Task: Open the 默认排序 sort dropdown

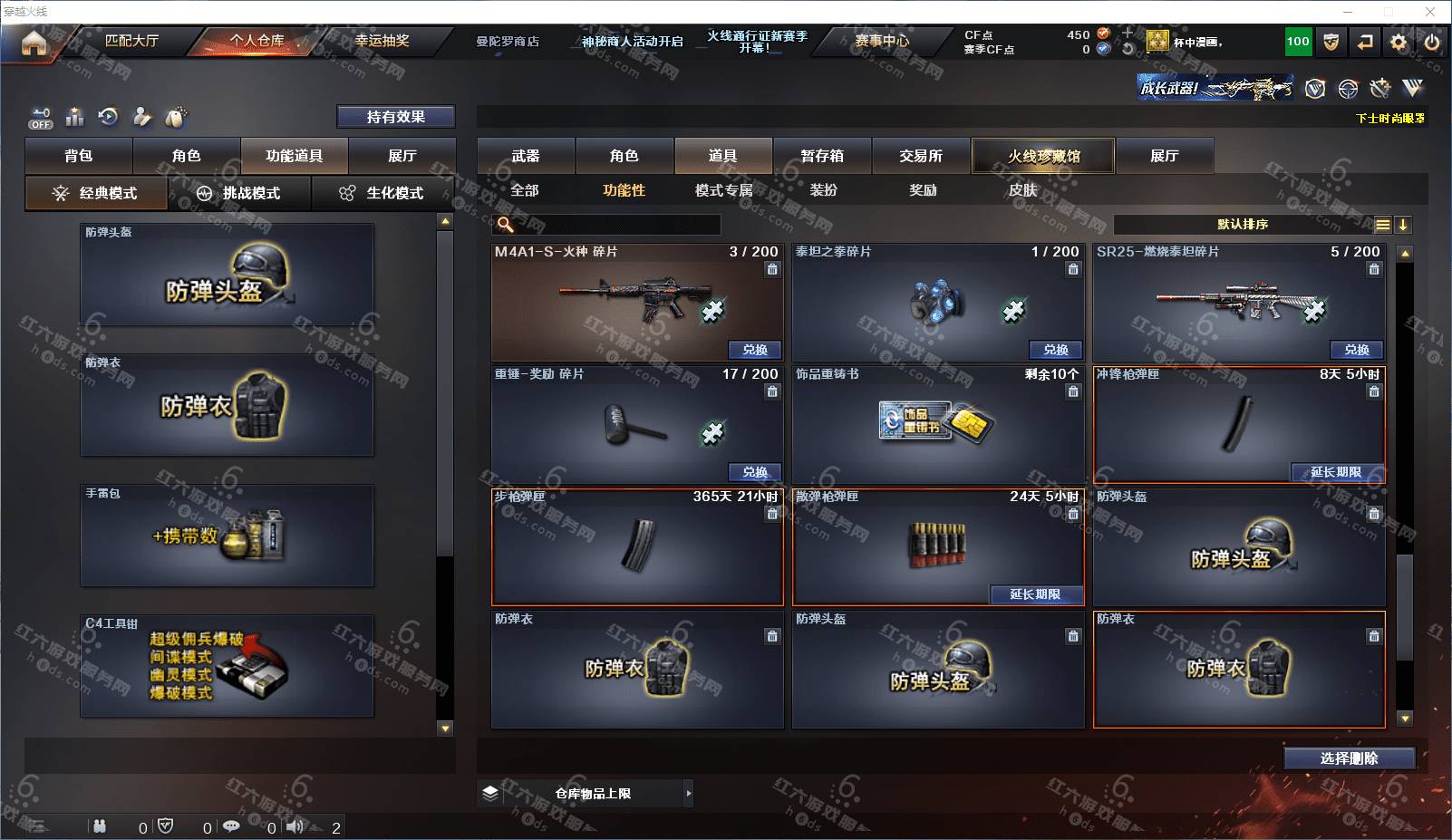Action: [1243, 225]
